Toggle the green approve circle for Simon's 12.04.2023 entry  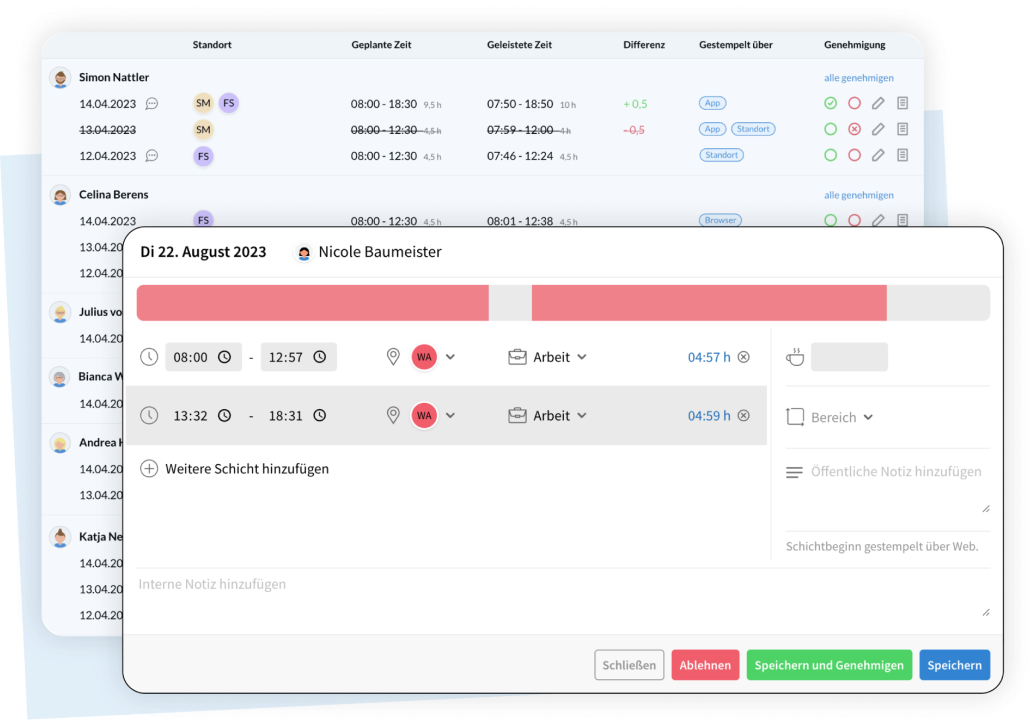[x=830, y=155]
